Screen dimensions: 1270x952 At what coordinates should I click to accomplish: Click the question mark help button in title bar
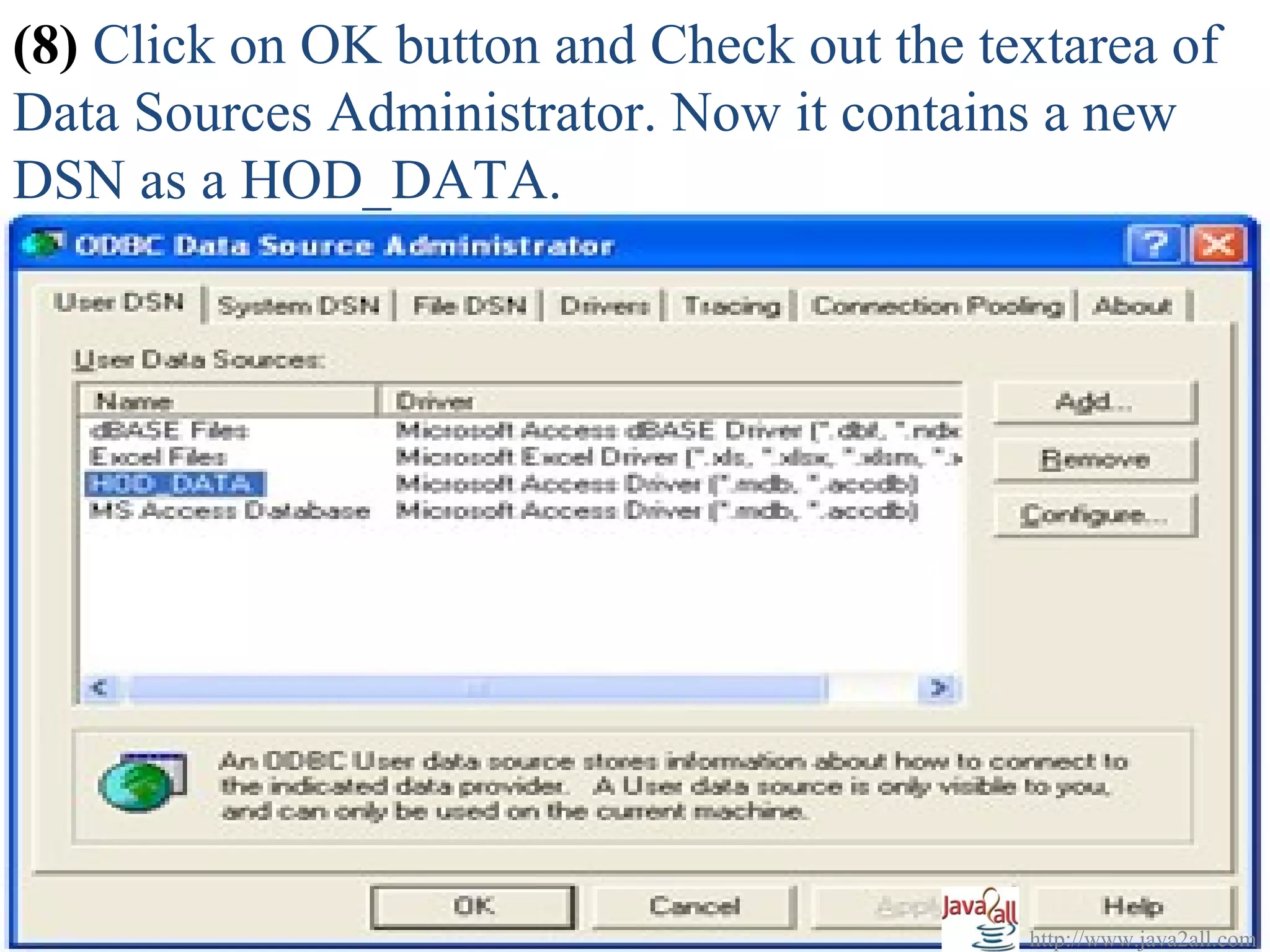tap(1153, 245)
